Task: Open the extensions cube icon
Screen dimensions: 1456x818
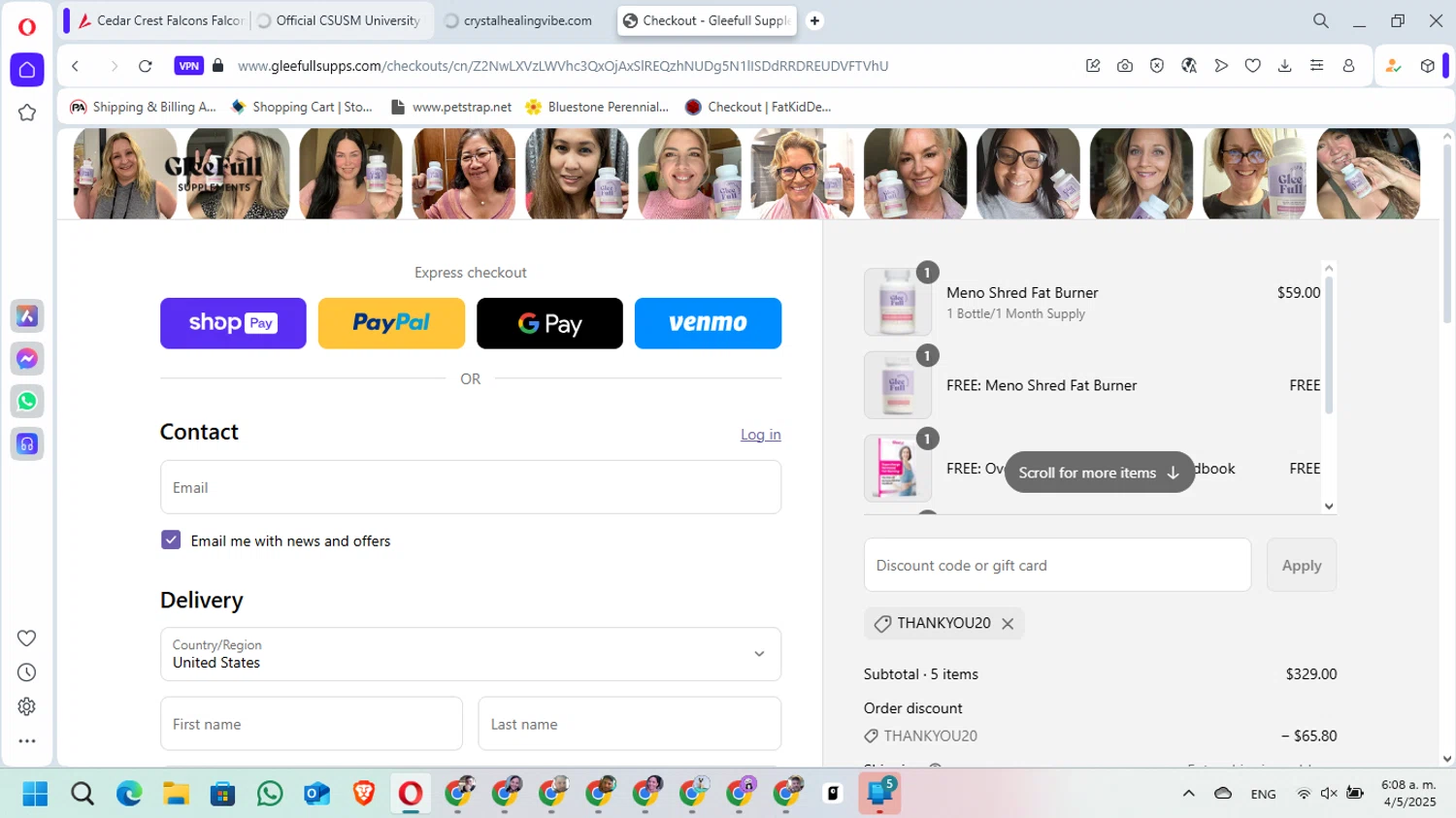Action: point(1428,66)
